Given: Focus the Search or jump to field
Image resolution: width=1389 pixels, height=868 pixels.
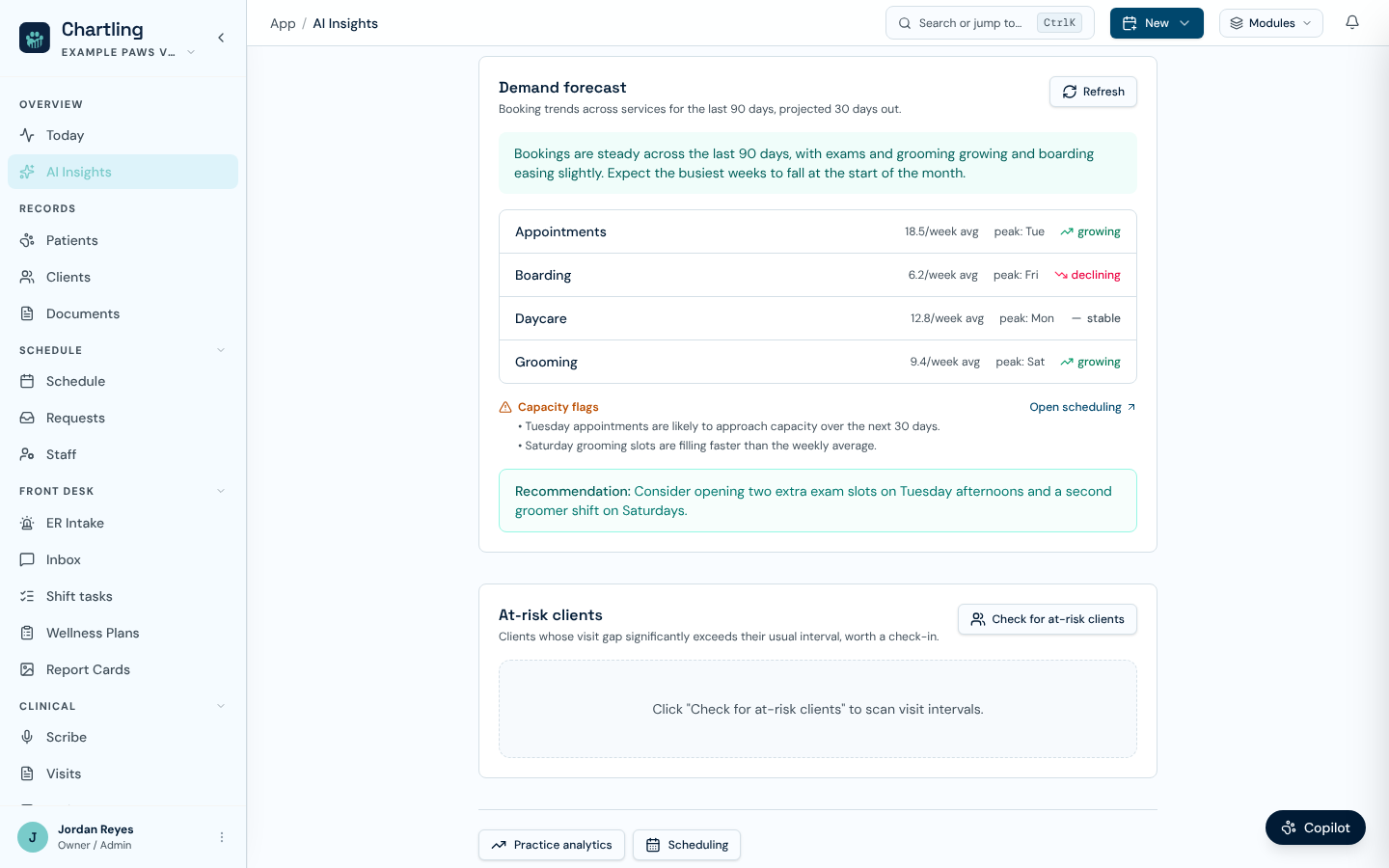Looking at the screenshot, I should coord(990,23).
